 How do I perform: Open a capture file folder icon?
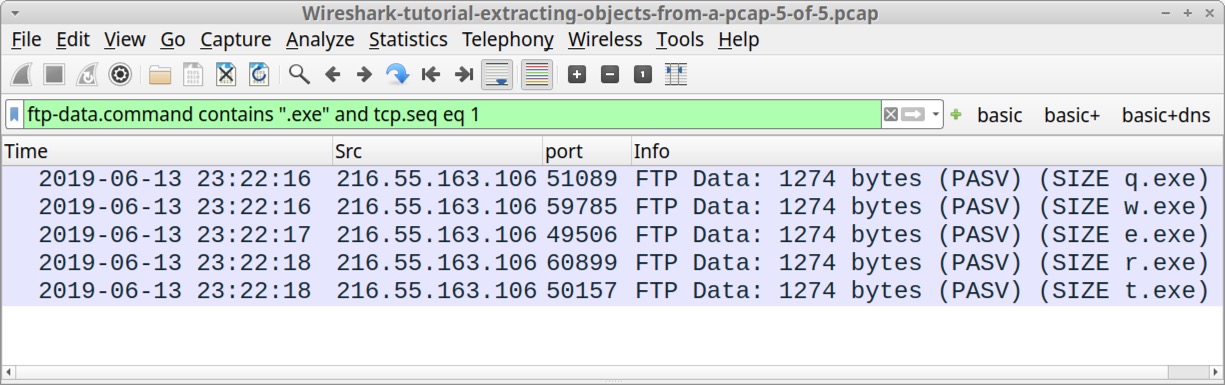click(x=160, y=74)
